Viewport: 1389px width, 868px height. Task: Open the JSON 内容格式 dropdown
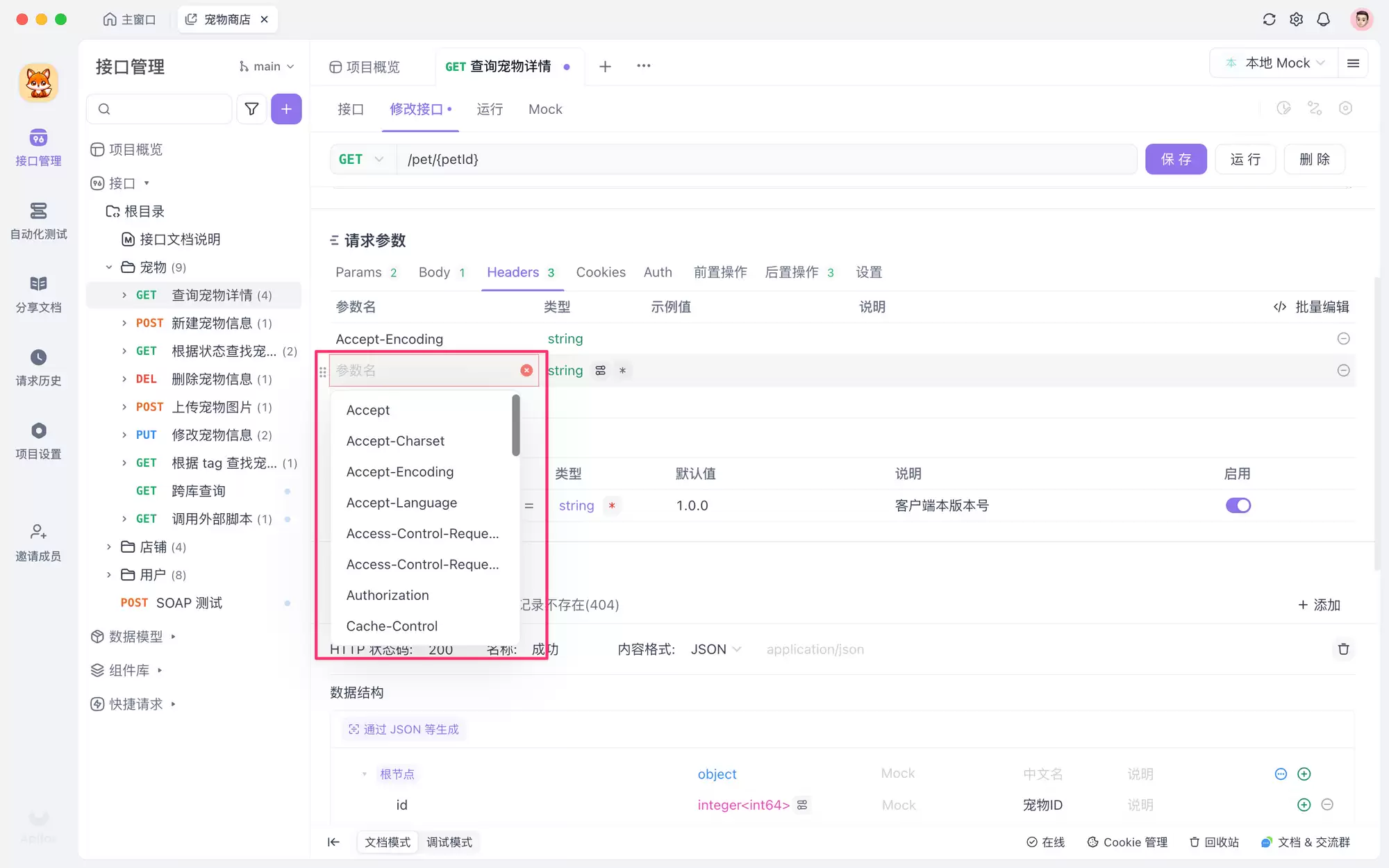click(716, 649)
